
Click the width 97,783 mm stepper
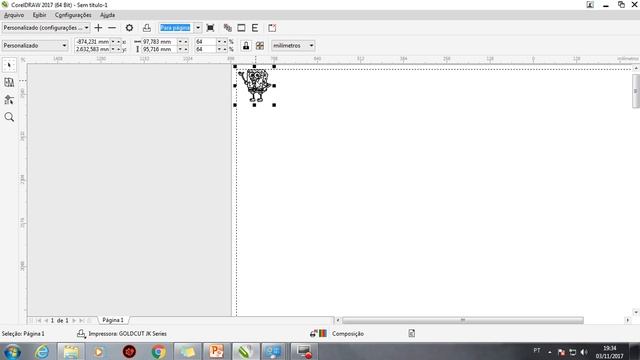[x=183, y=42]
